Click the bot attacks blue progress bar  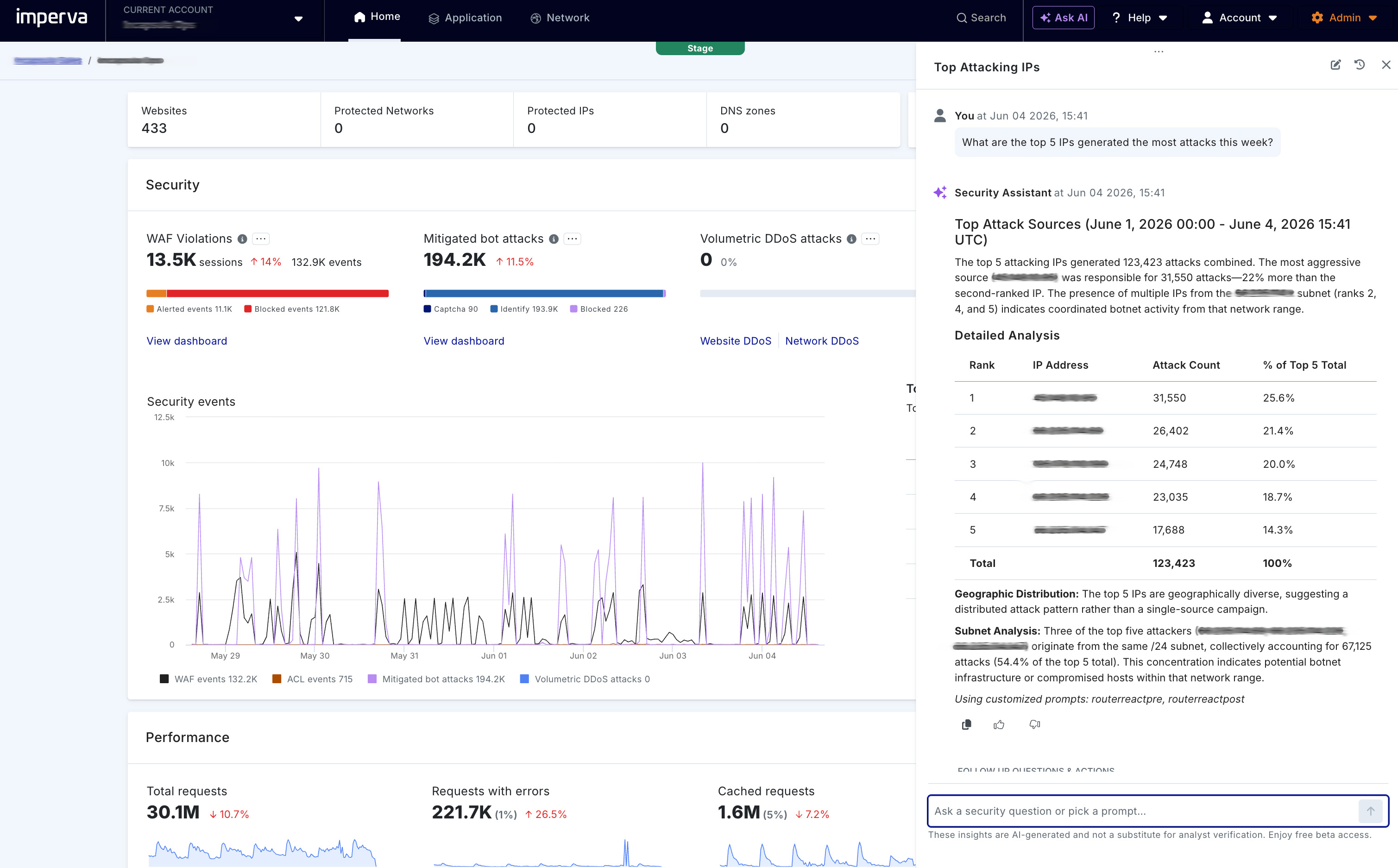(544, 293)
